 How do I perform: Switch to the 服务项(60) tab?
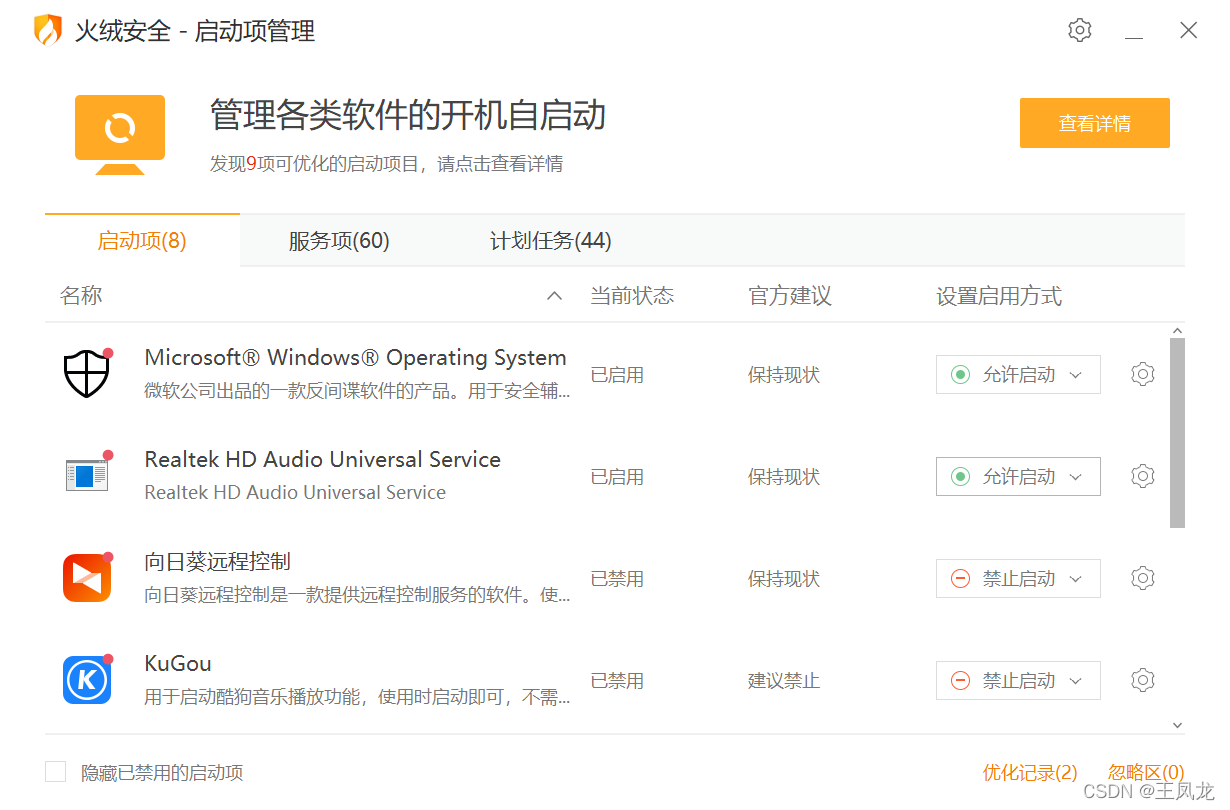(339, 240)
